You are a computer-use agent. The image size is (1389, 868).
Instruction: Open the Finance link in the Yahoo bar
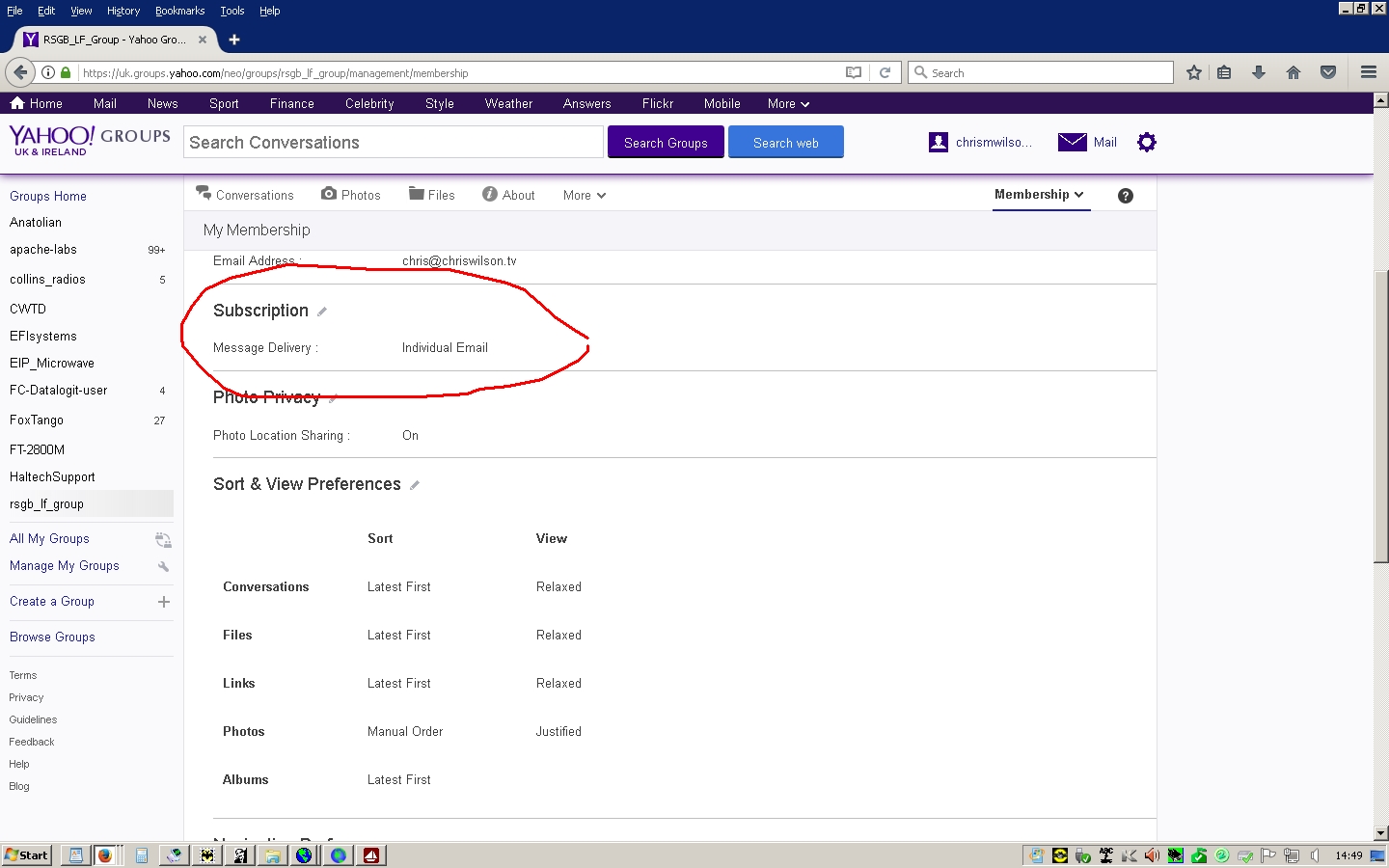[x=292, y=104]
